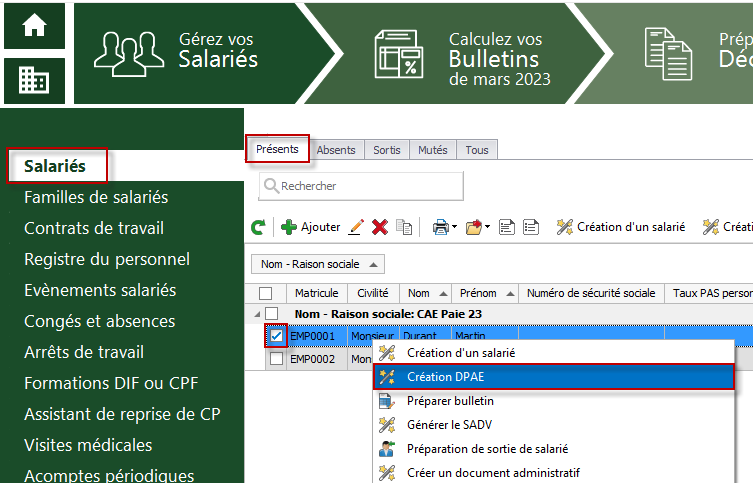Click the red X delete icon
Viewport: 753px width, 483px height.
pos(380,228)
